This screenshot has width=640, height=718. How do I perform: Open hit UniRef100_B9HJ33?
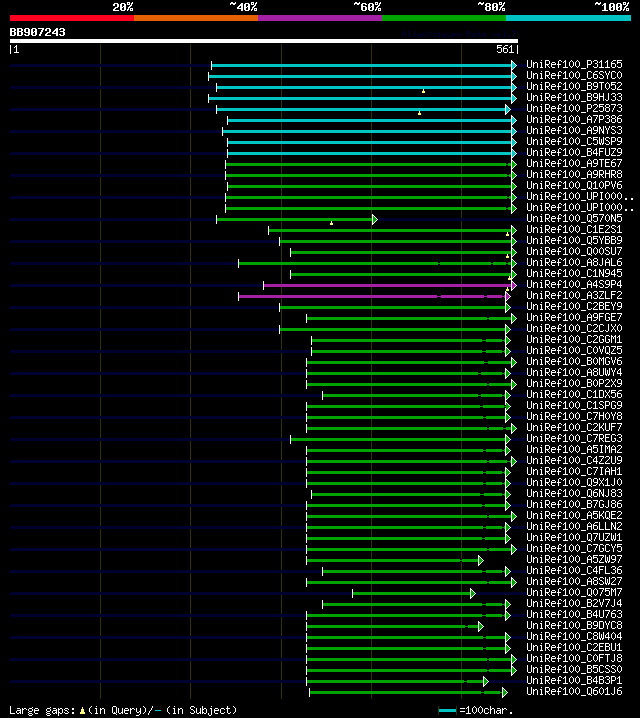574,98
